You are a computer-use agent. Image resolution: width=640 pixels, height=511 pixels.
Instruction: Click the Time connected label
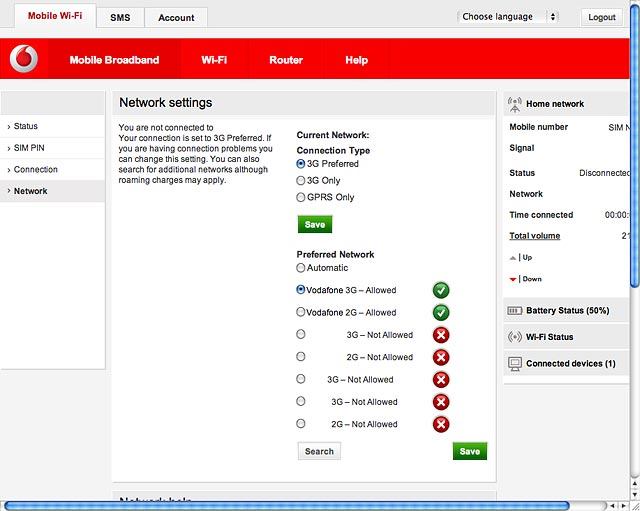click(x=541, y=215)
